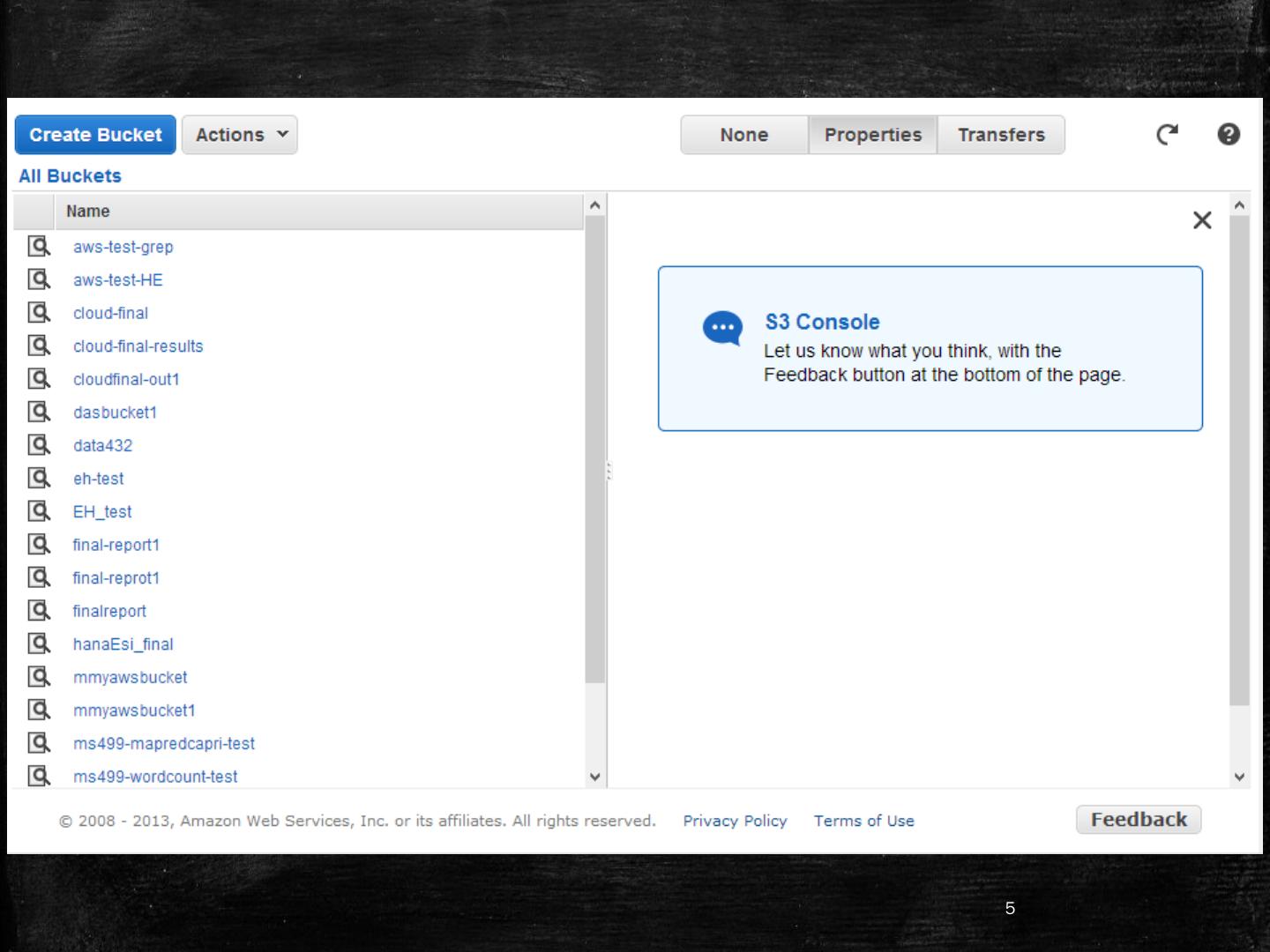Click the magnifier icon beside mmyawsbucket
Screen dimensions: 1270x952
click(39, 677)
